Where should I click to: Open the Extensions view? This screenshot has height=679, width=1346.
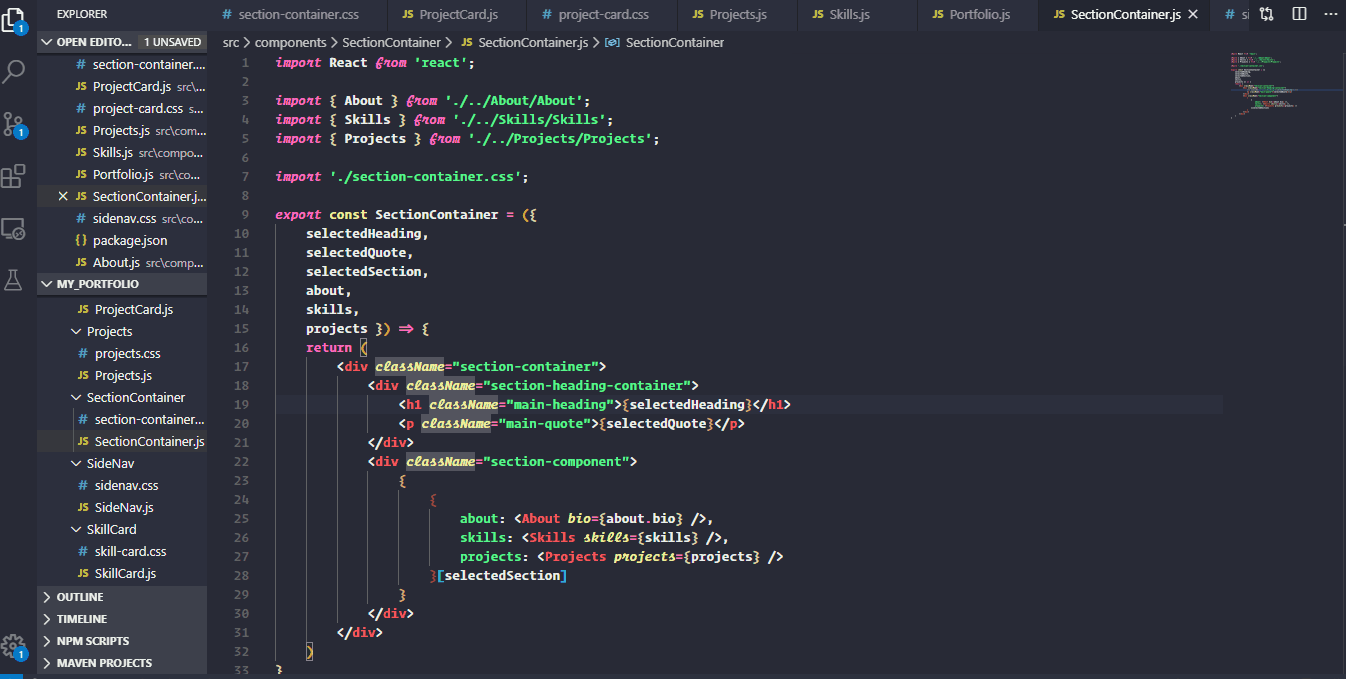pos(13,176)
